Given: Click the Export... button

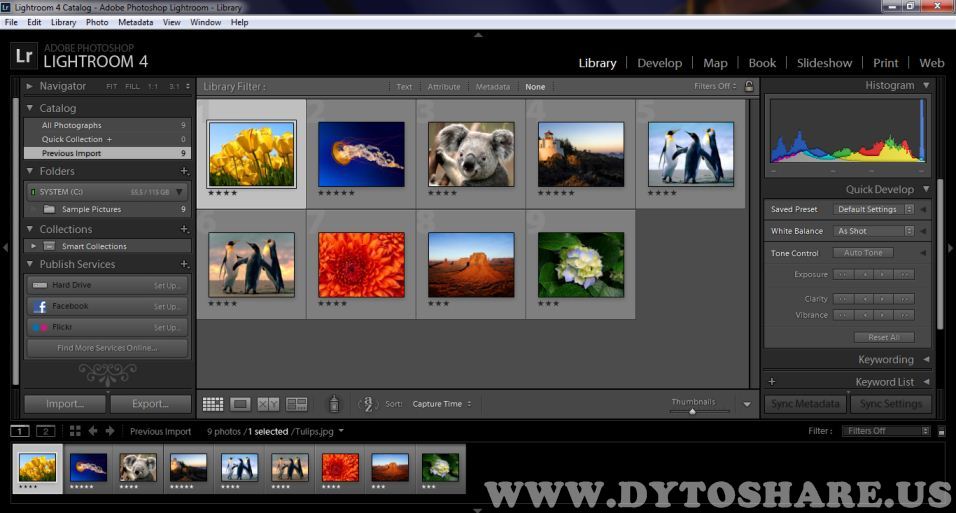Looking at the screenshot, I should (x=150, y=404).
